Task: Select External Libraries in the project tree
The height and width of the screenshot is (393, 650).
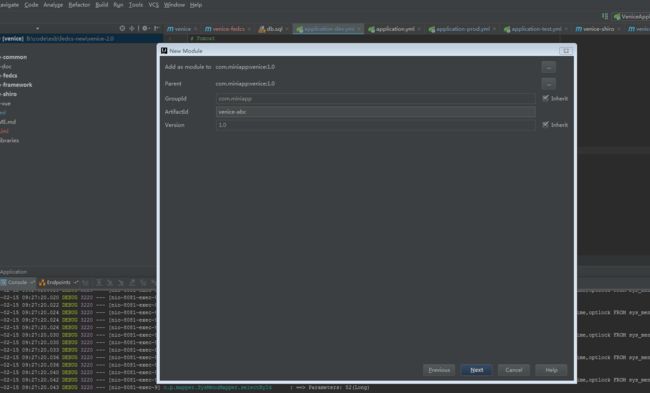Action: (x=10, y=141)
